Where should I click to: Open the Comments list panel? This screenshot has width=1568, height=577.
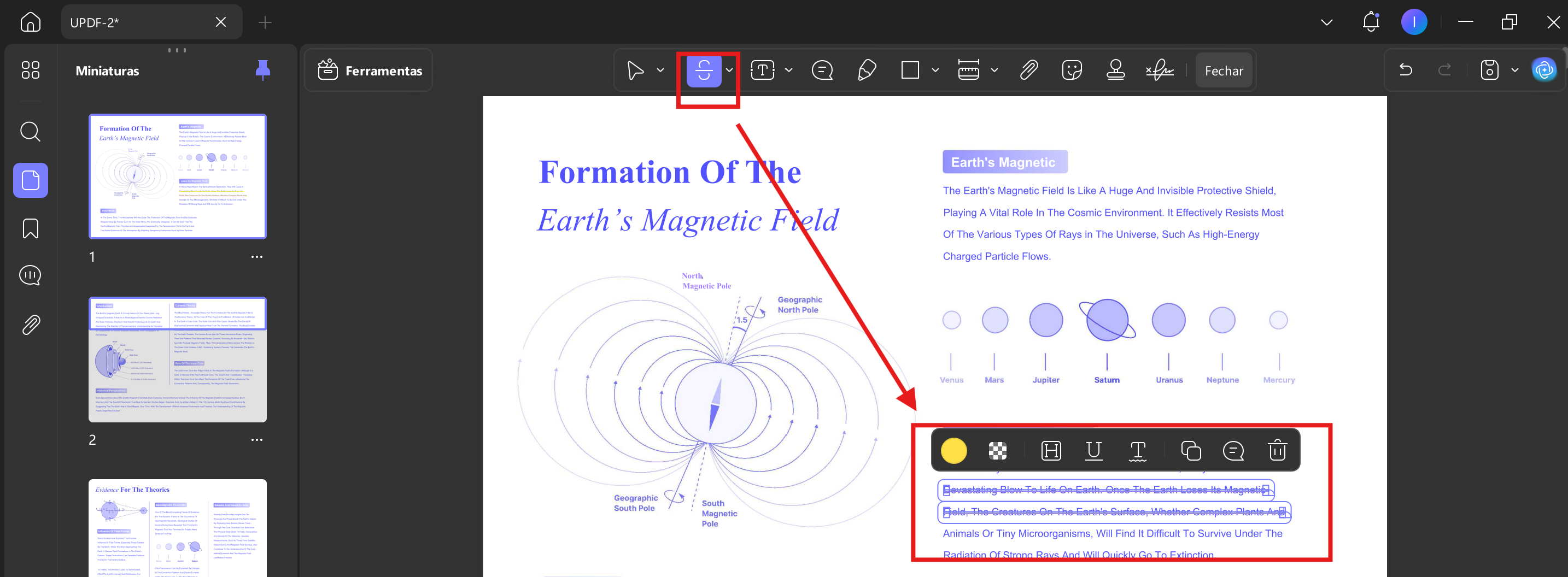coord(31,275)
